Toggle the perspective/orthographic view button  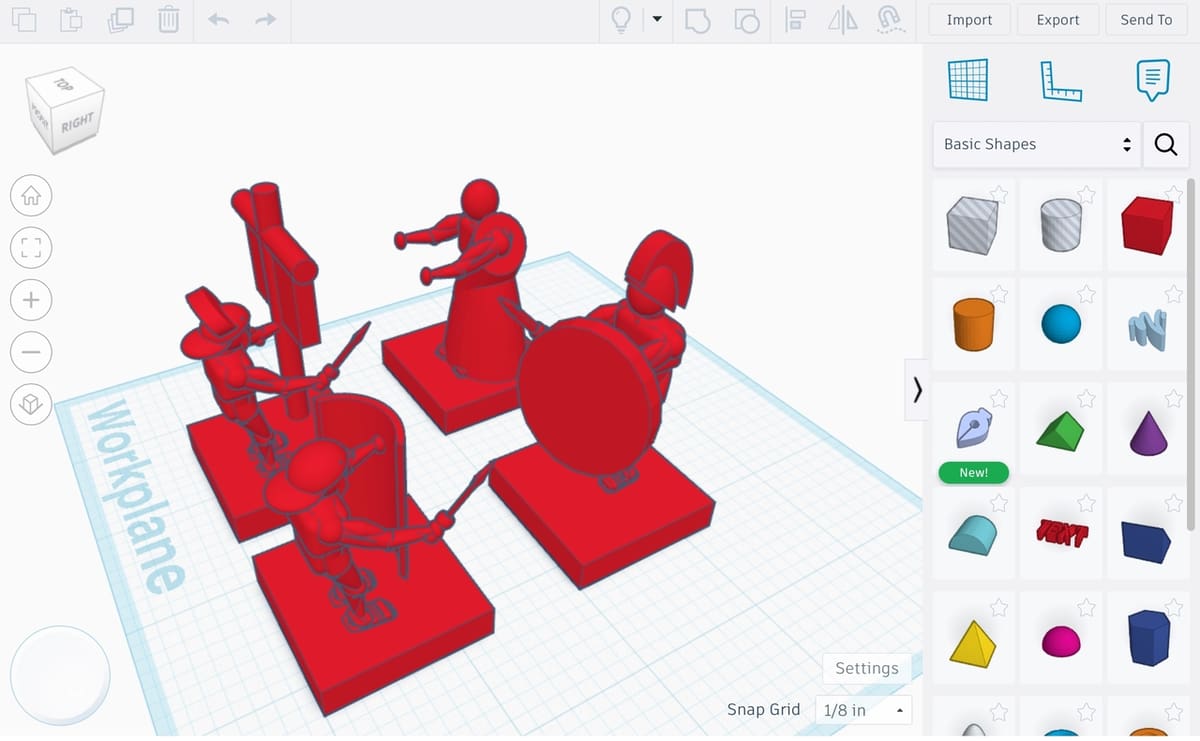click(31, 404)
